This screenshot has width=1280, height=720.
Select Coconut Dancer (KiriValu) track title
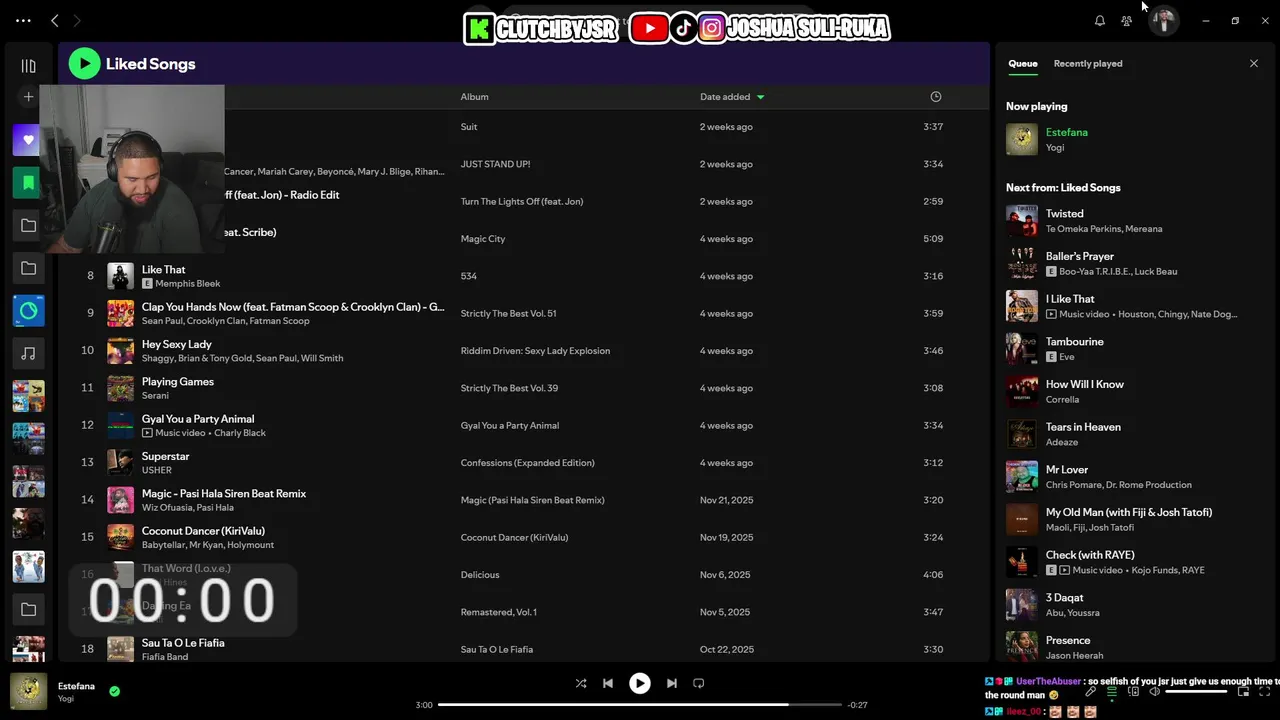pos(203,531)
